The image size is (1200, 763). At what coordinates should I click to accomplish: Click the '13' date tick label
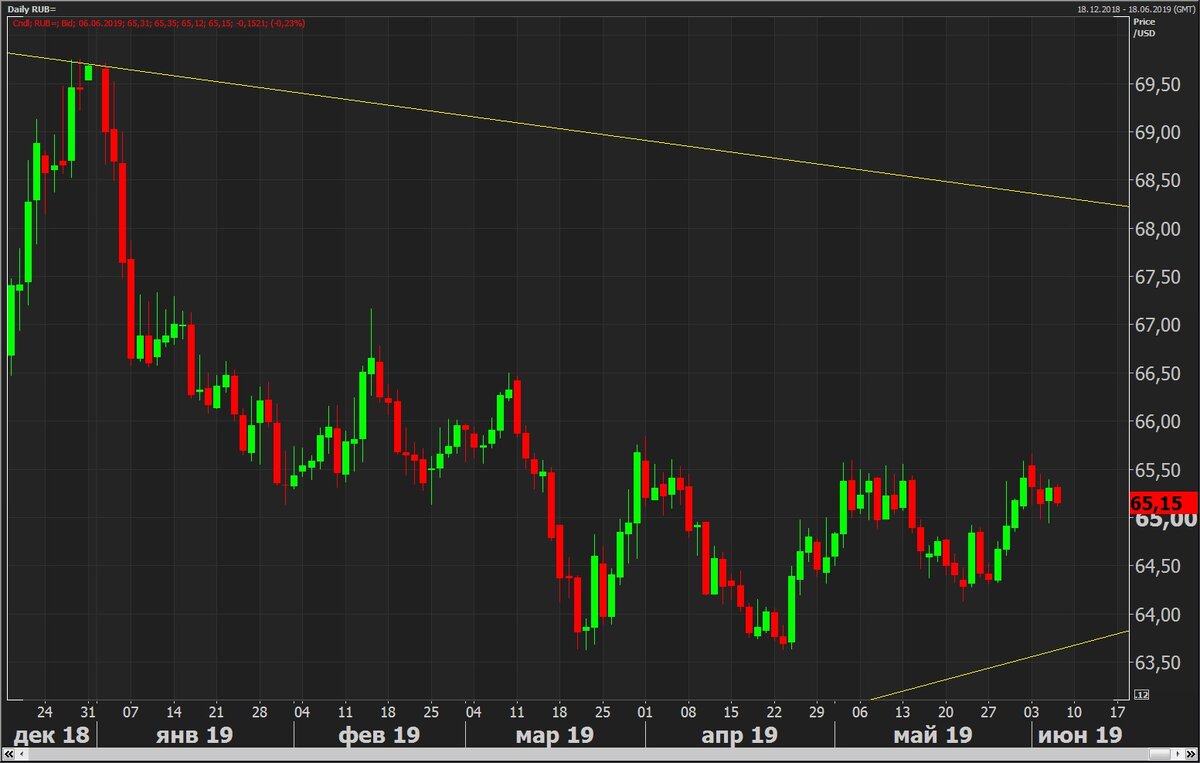click(x=902, y=712)
